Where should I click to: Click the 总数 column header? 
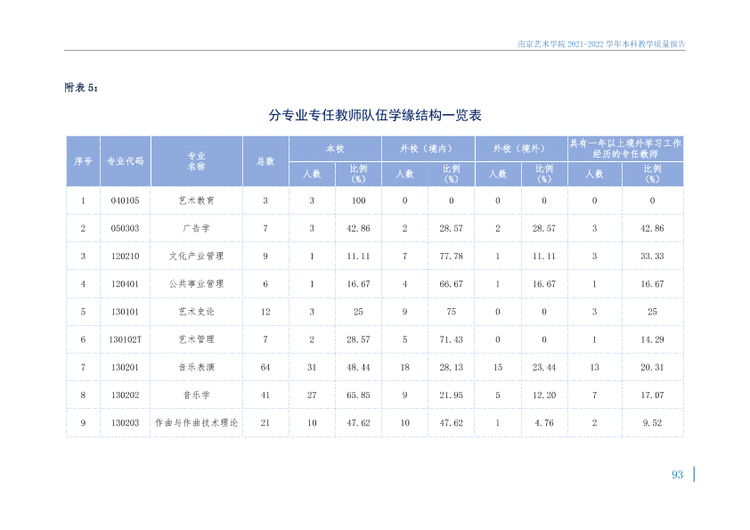265,161
